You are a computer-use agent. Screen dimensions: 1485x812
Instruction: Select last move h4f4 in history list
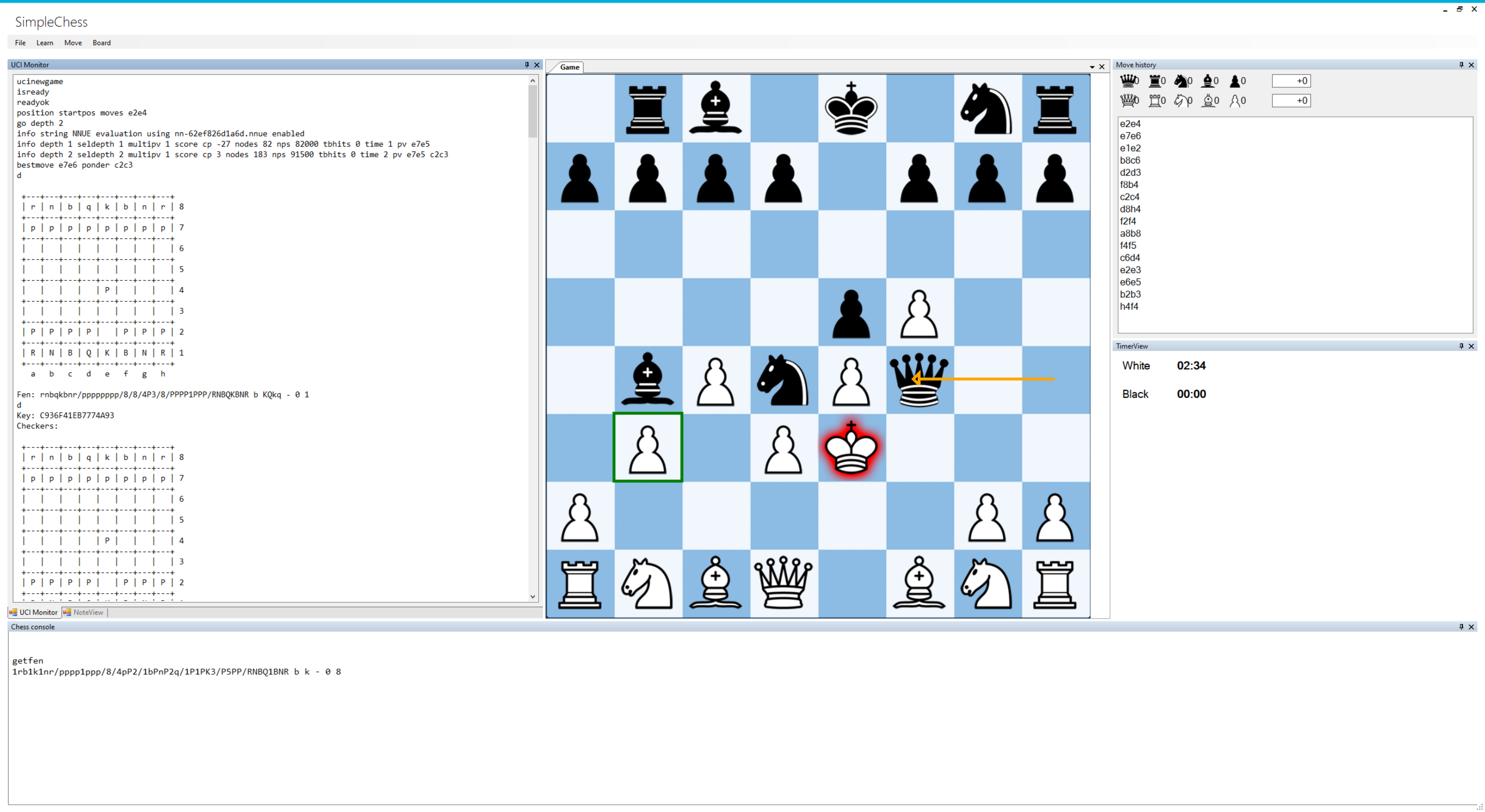coord(1129,306)
